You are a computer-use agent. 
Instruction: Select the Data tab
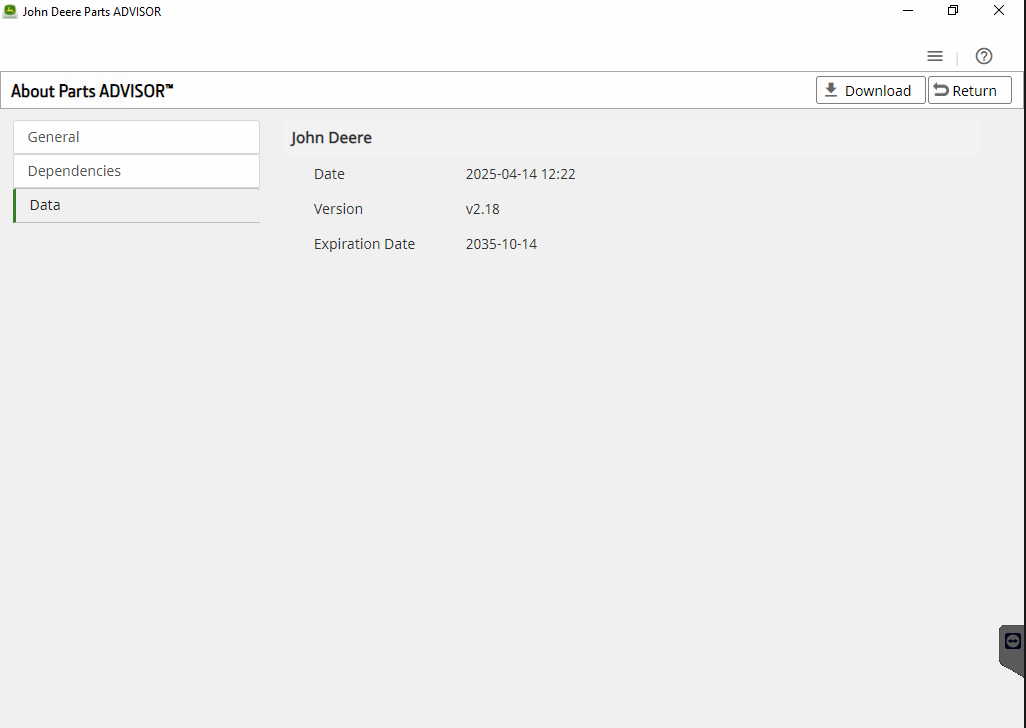[136, 205]
